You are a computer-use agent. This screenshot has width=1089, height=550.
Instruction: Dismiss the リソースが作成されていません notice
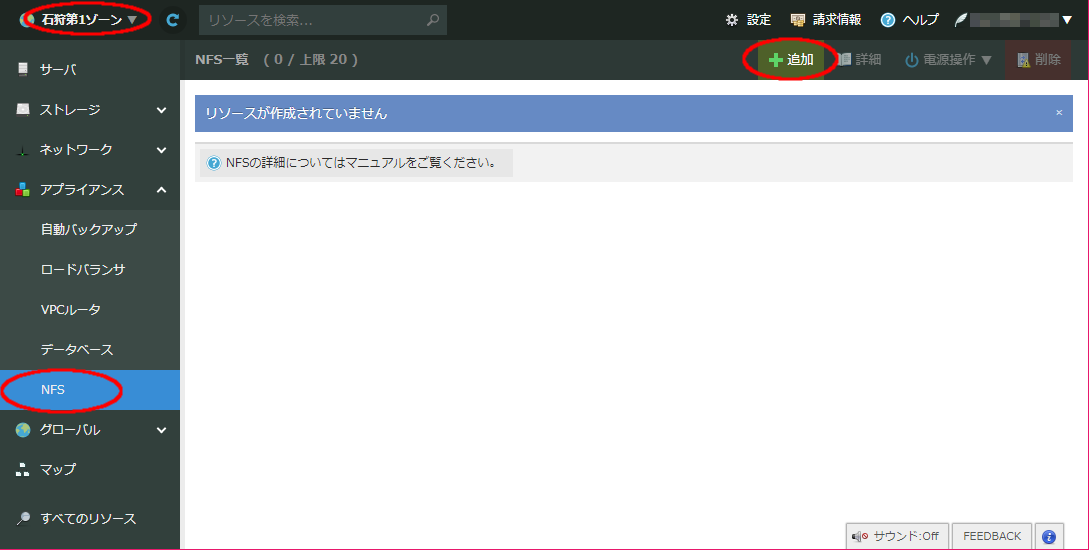[1059, 113]
